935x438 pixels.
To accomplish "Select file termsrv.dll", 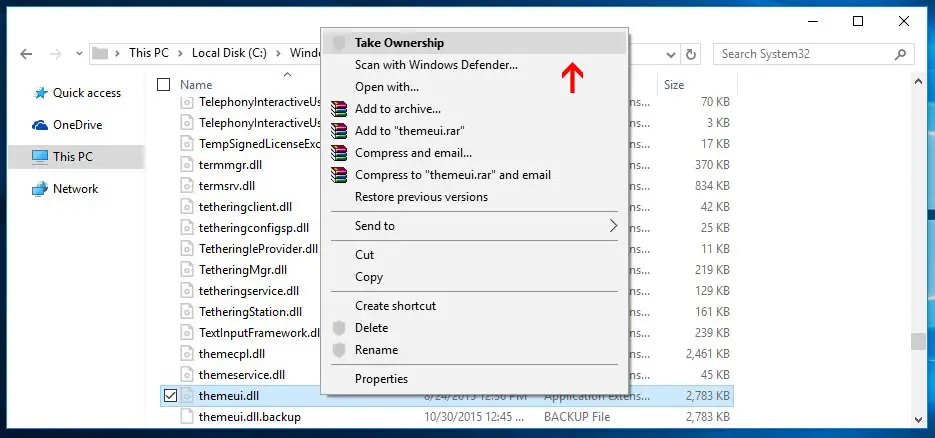I will pyautogui.click(x=227, y=186).
